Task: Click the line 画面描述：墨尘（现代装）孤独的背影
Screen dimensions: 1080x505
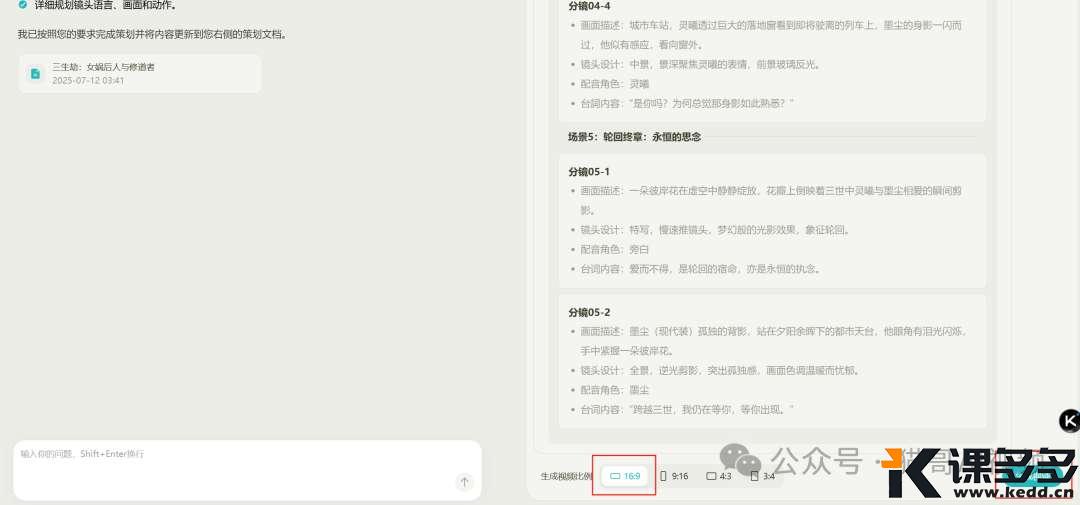Action: pos(775,340)
